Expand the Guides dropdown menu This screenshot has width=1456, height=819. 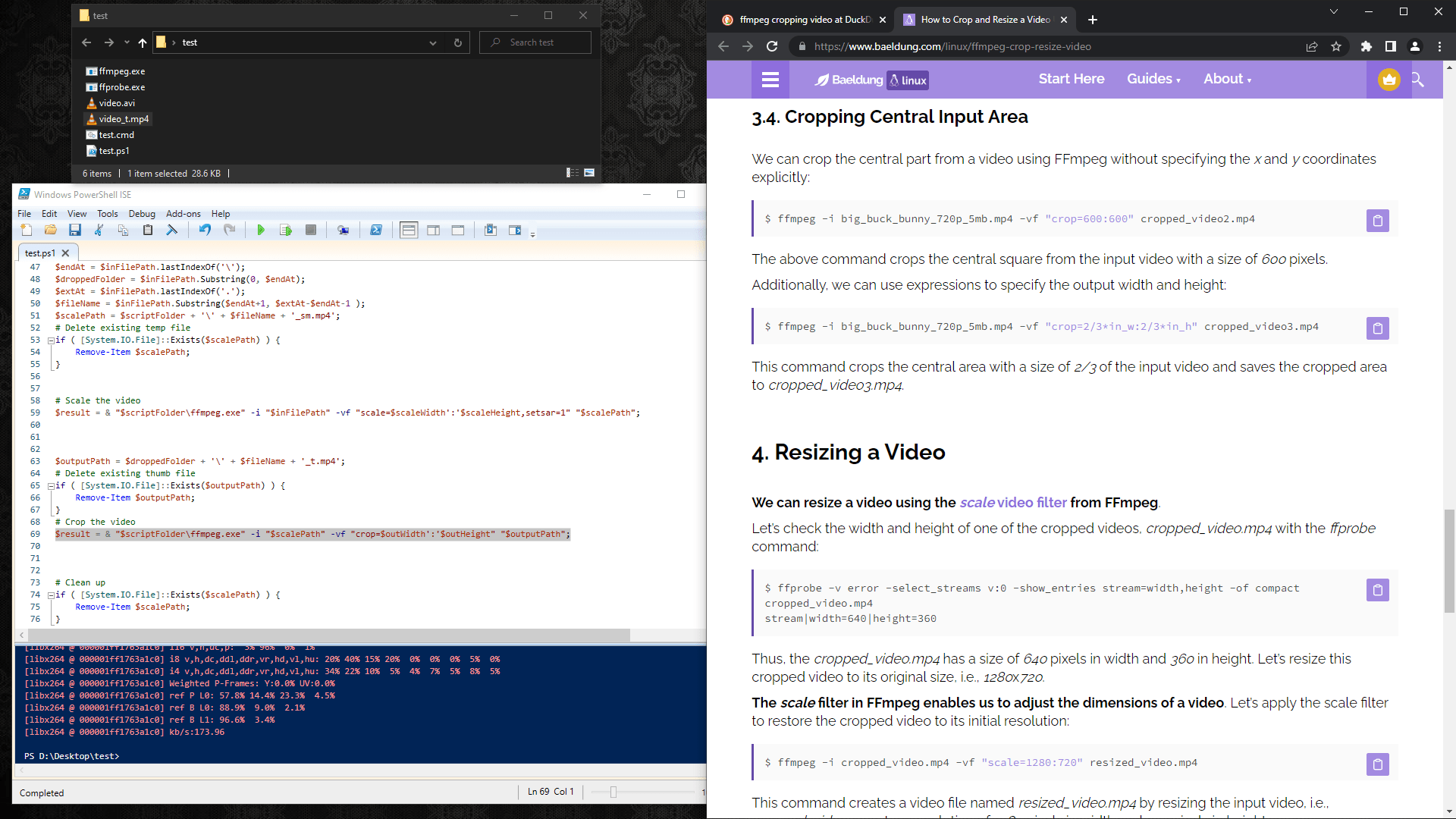click(x=1153, y=79)
